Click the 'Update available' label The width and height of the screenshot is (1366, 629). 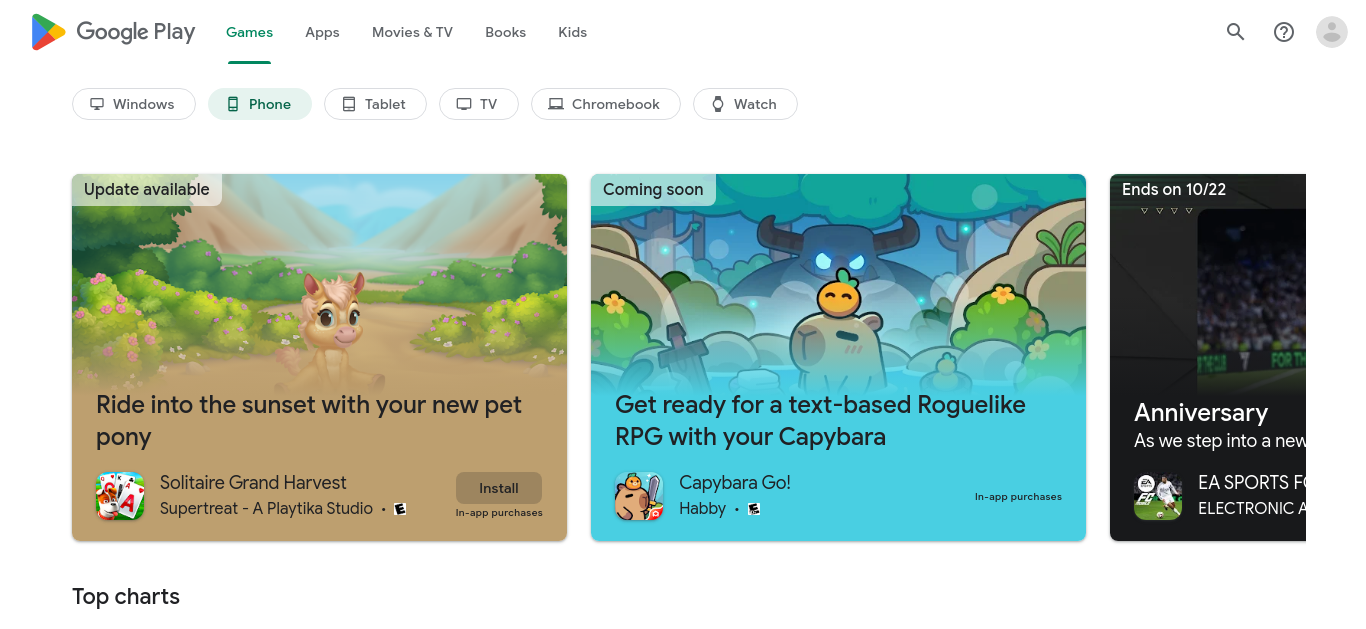pyautogui.click(x=147, y=190)
